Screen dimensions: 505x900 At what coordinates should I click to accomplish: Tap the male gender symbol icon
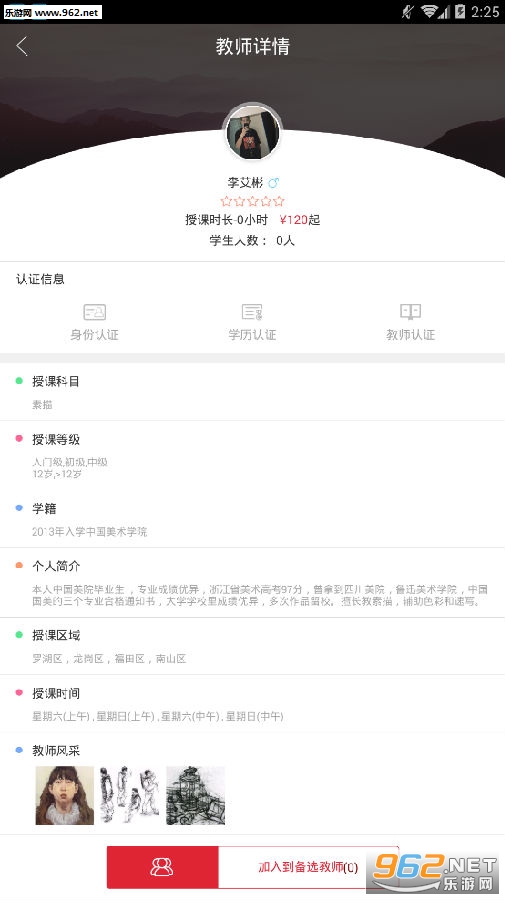pos(273,183)
